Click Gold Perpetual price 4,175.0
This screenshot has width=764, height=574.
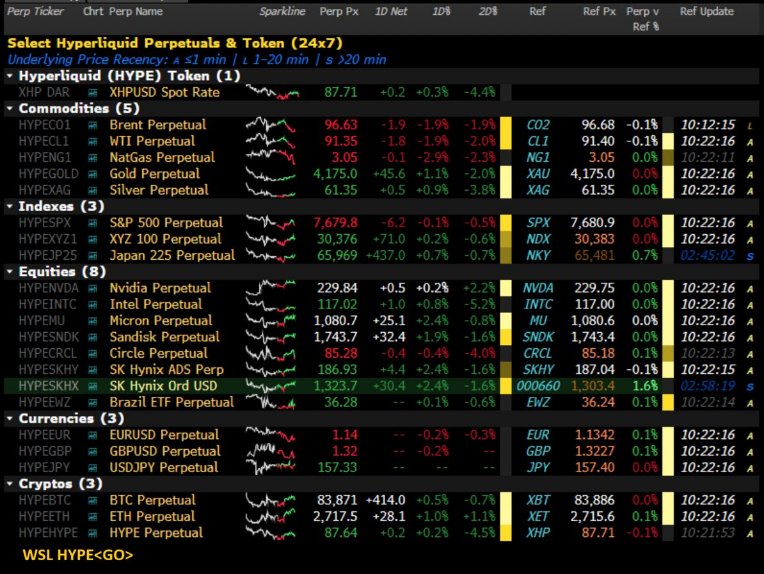click(335, 174)
